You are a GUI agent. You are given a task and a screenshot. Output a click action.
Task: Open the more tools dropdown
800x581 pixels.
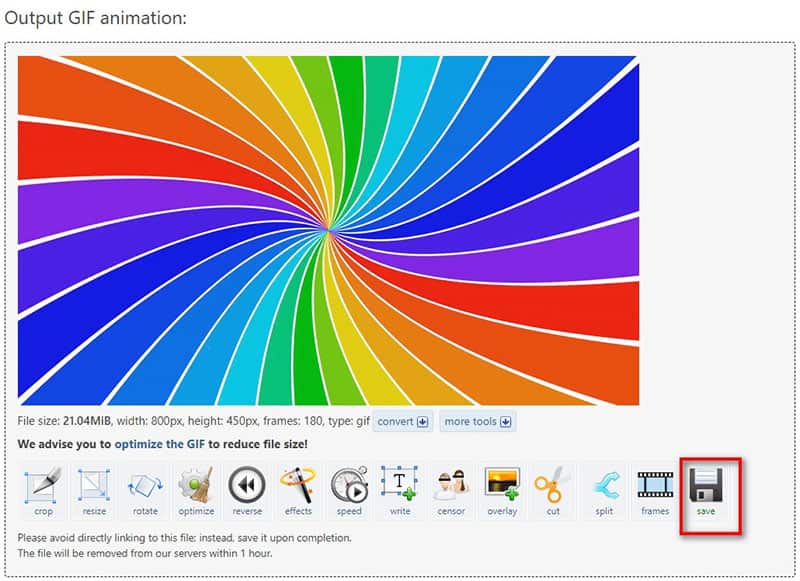(478, 421)
